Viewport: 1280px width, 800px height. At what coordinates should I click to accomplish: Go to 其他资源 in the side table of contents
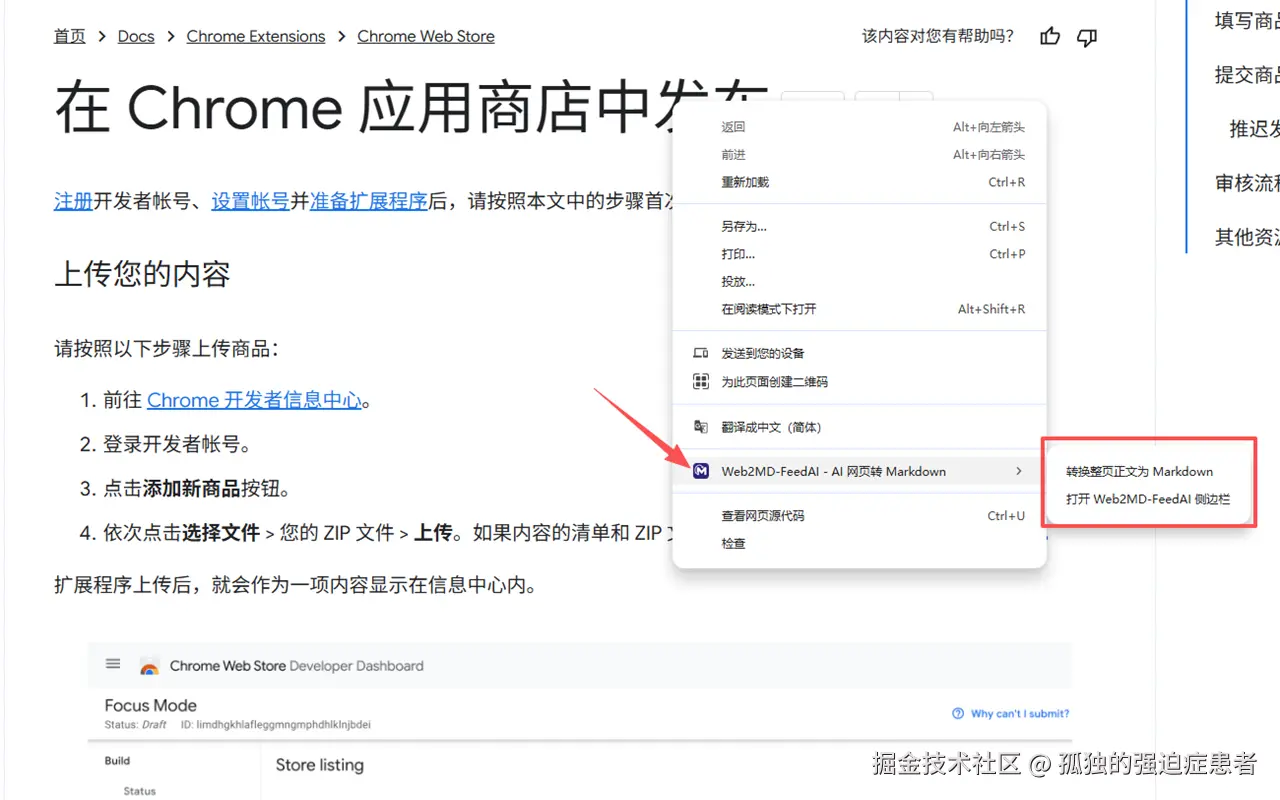[x=1247, y=237]
